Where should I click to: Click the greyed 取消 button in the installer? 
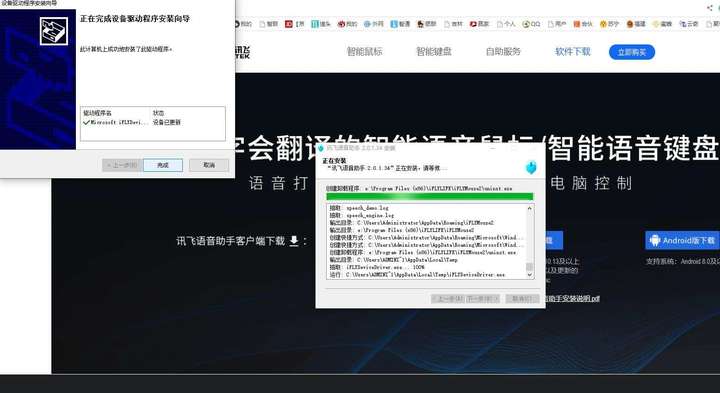(x=522, y=299)
